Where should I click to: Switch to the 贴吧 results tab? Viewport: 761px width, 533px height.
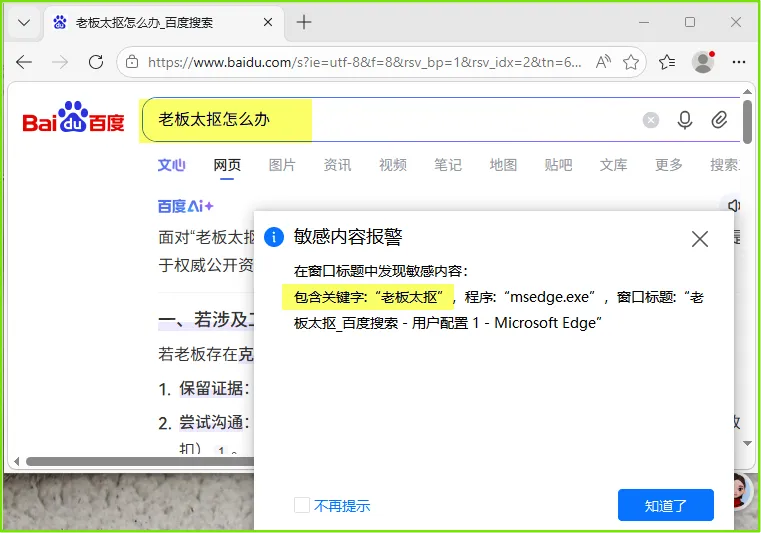(x=558, y=165)
